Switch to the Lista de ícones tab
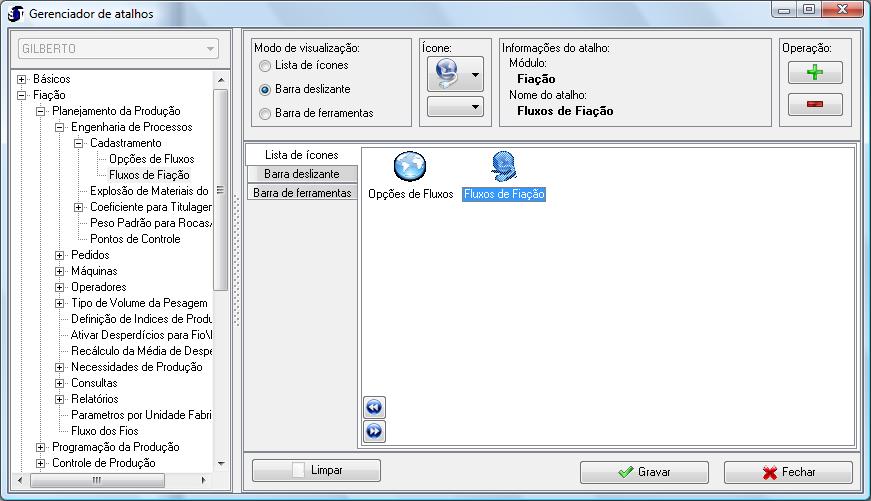The width and height of the screenshot is (871, 501). pos(300,155)
